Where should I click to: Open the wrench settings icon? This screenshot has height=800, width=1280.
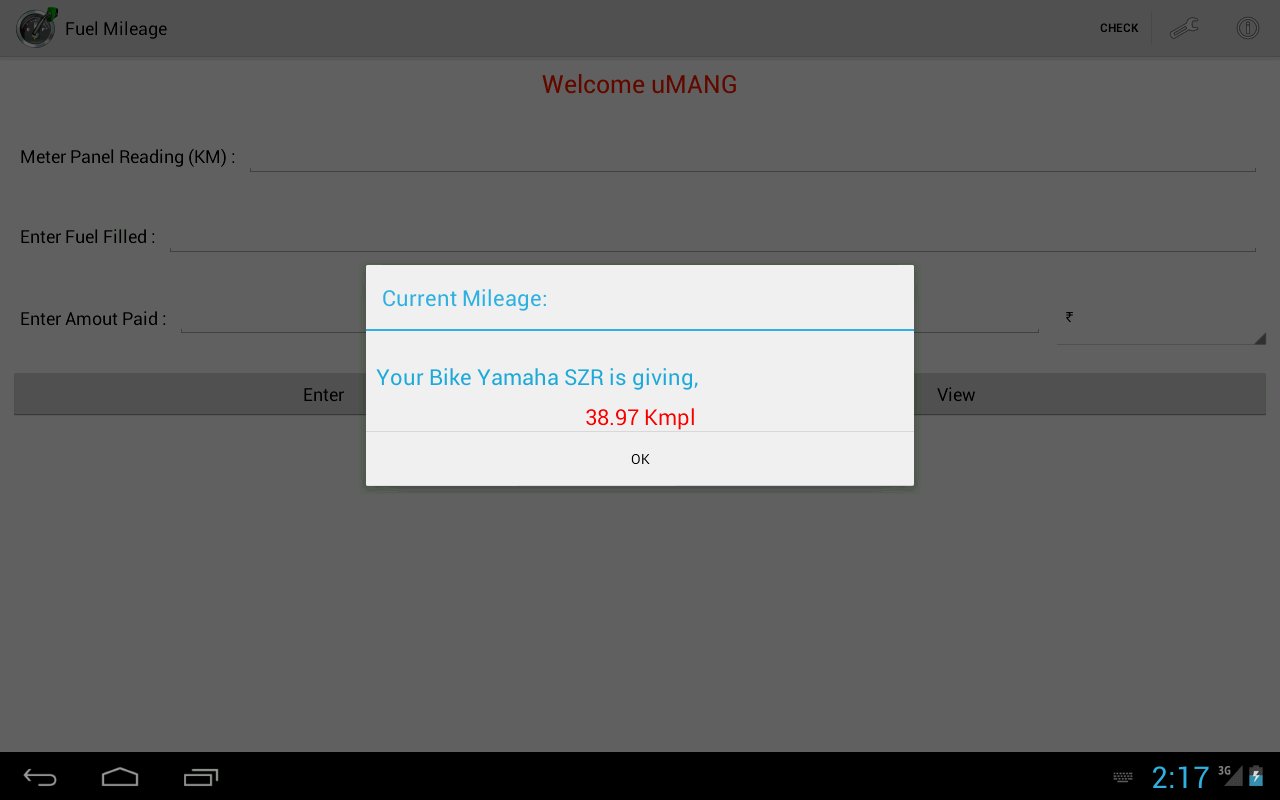pyautogui.click(x=1184, y=28)
